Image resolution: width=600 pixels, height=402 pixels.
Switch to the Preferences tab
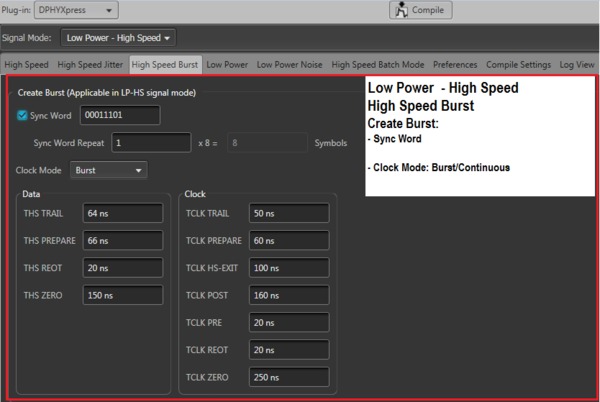455,65
